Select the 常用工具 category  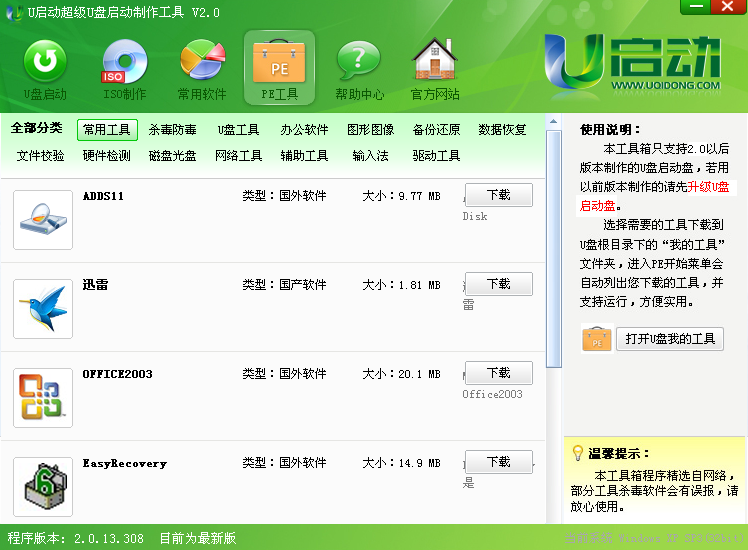[107, 130]
